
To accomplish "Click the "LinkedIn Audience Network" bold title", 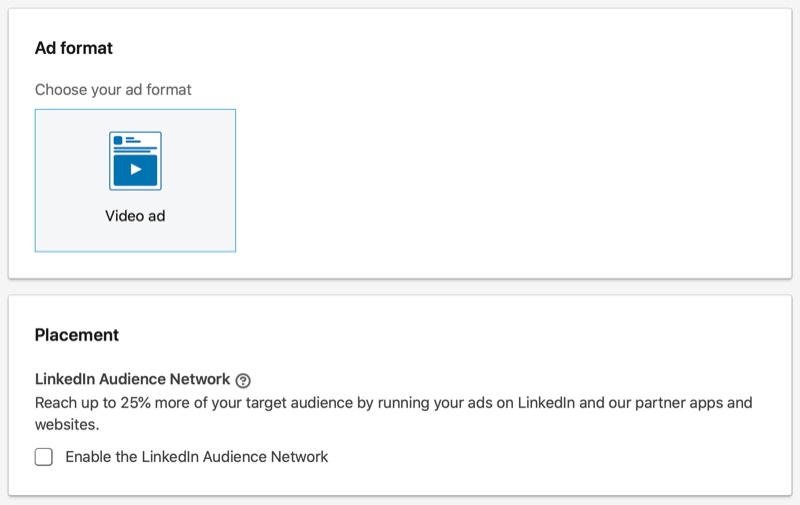I will 132,379.
